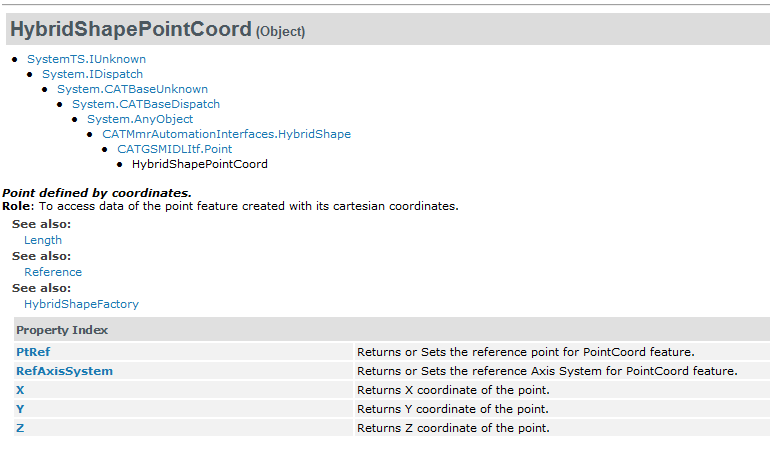This screenshot has height=450, width=770.
Task: Open the RefAxisSystem property link
Action: [64, 371]
